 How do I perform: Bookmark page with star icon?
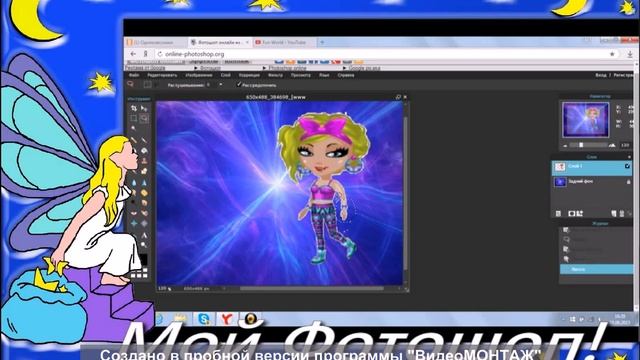[612, 54]
